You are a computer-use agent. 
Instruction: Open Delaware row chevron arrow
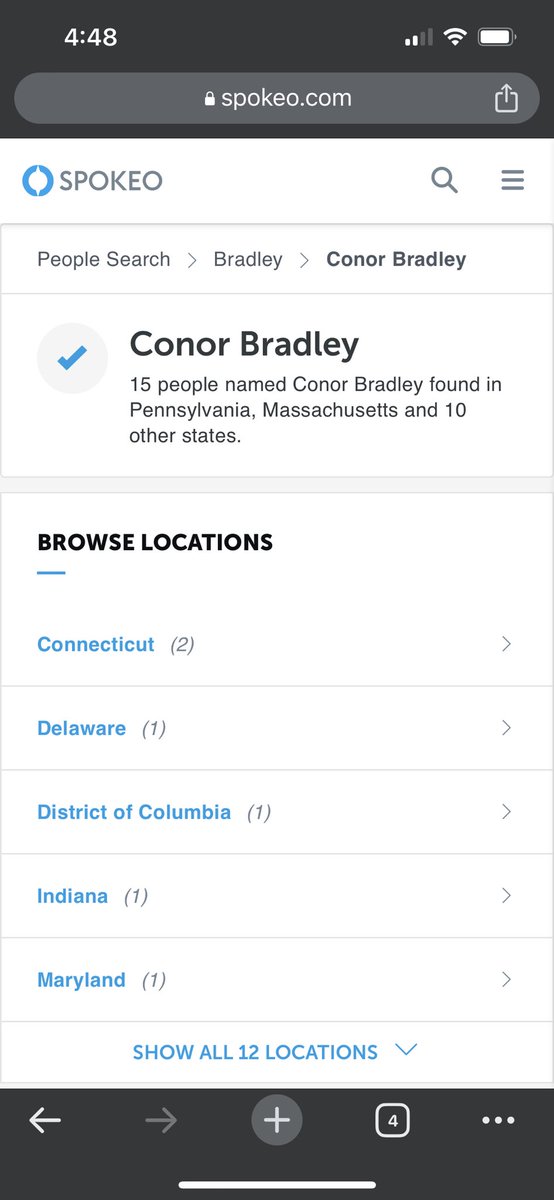point(506,728)
